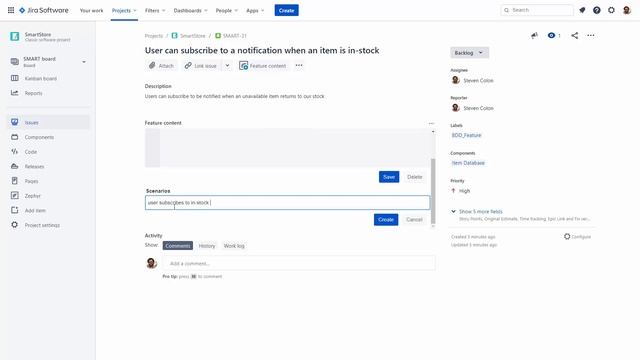Open the Dashboards menu

[190, 11]
